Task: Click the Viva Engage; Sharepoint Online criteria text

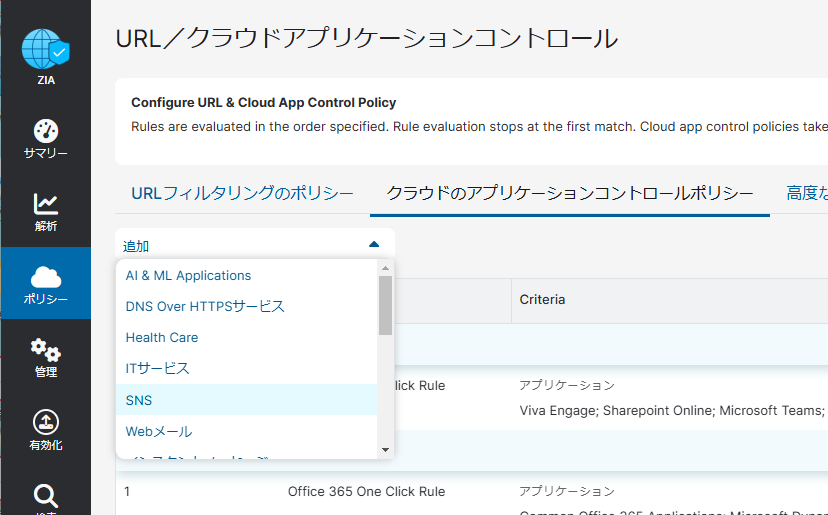Action: coord(672,410)
